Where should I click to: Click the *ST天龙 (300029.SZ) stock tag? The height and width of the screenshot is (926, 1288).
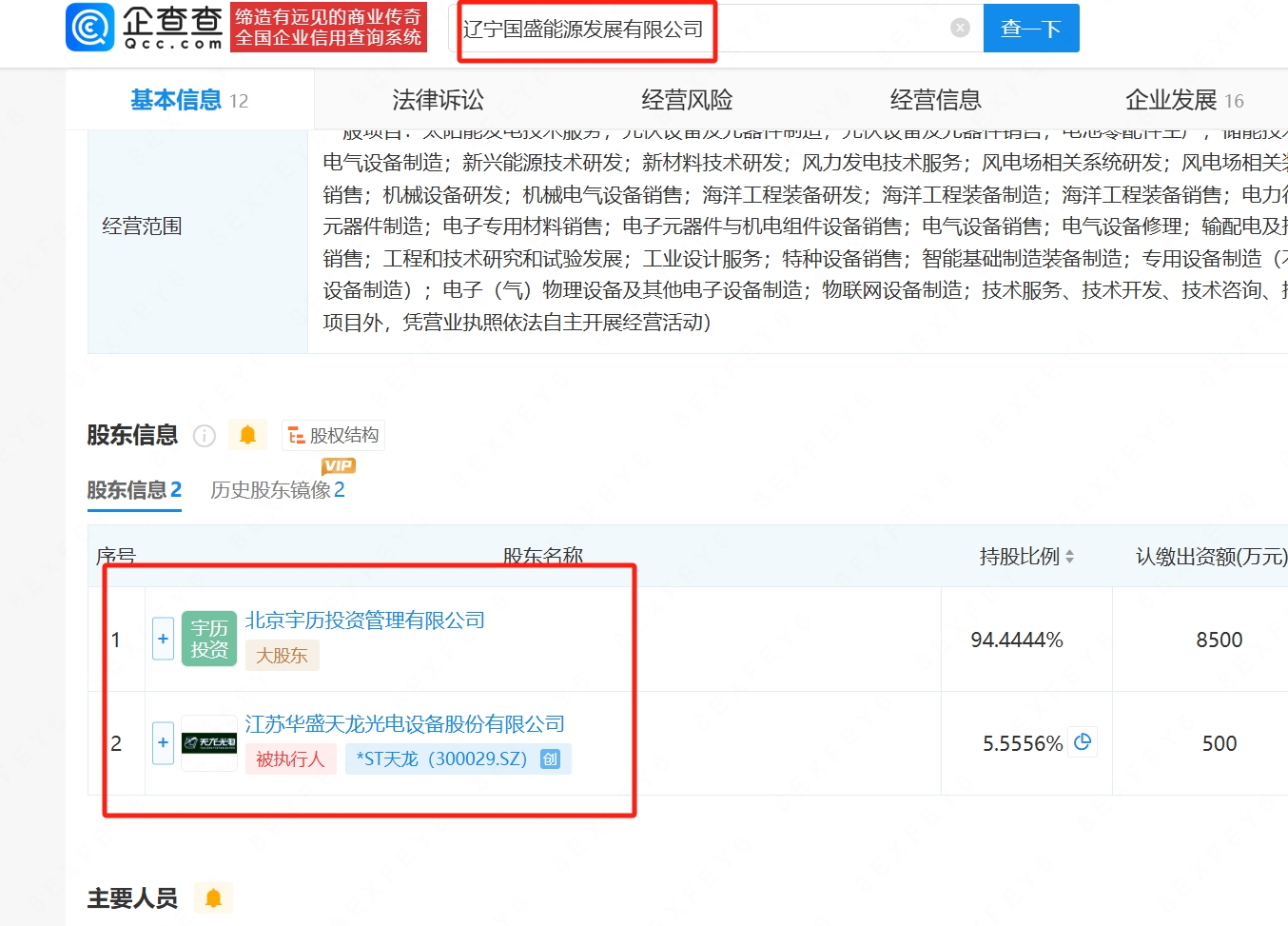pyautogui.click(x=458, y=759)
